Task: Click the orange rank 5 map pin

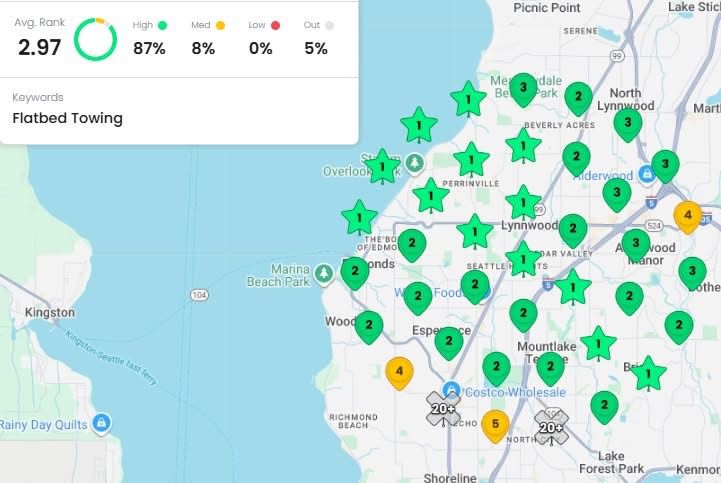Action: (x=495, y=424)
